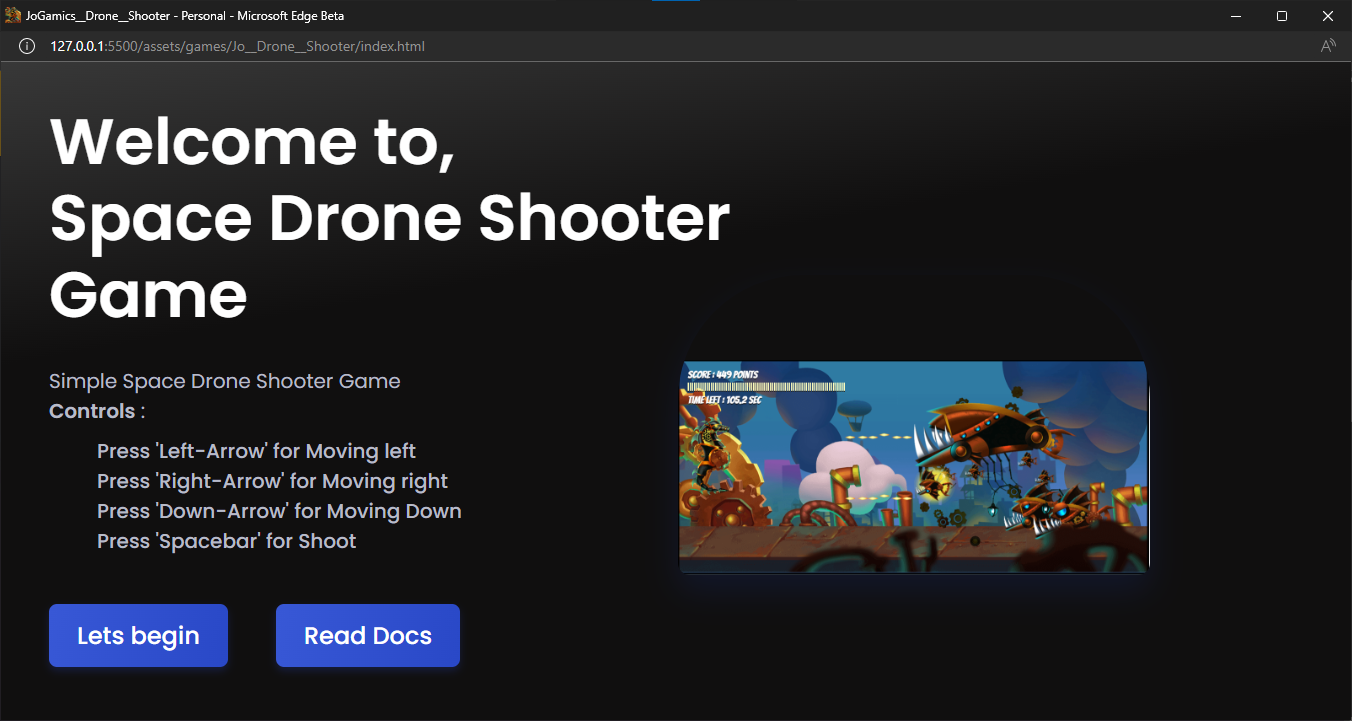1352x721 pixels.
Task: Click the "Welcome to" heading
Action: [253, 142]
